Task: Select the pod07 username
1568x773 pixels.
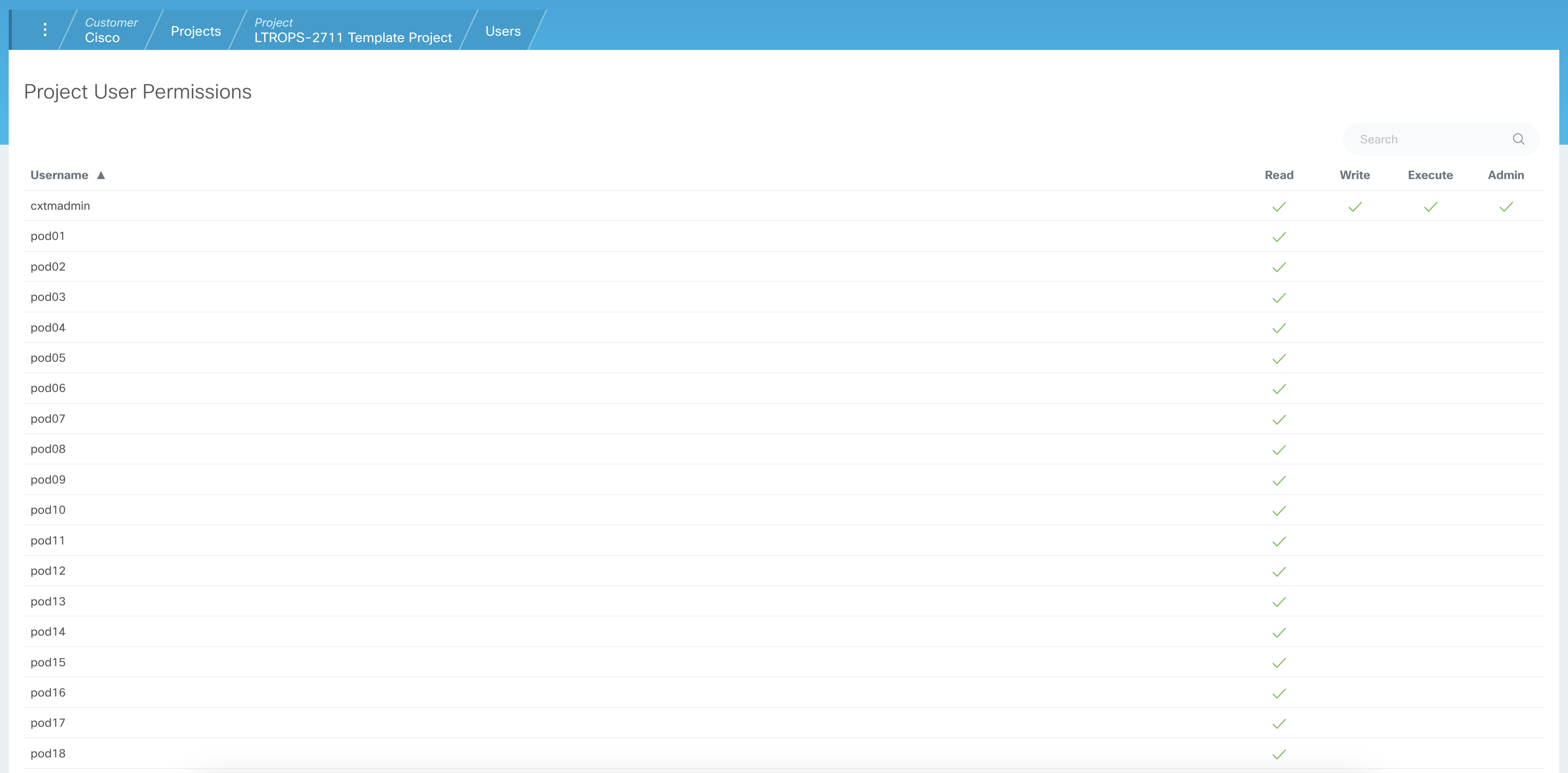Action: click(48, 419)
